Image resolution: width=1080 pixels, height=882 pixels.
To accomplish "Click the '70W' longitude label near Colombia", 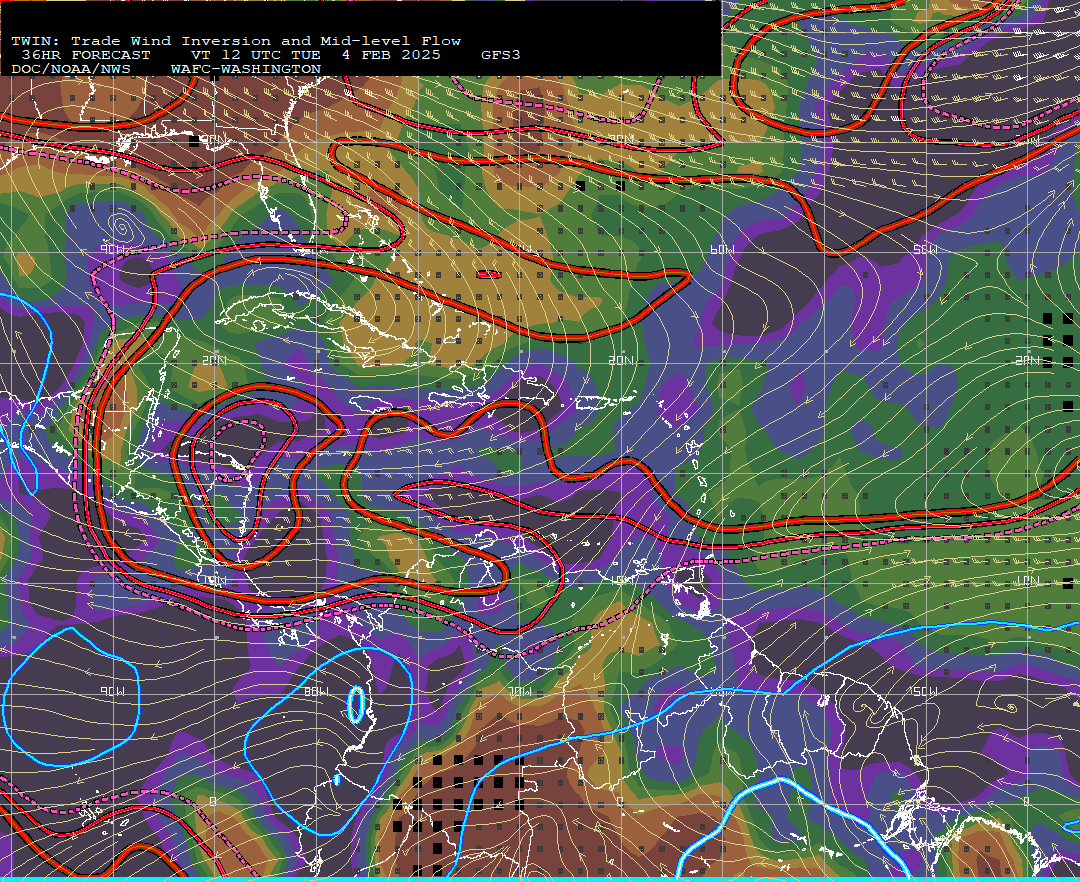I will point(519,691).
